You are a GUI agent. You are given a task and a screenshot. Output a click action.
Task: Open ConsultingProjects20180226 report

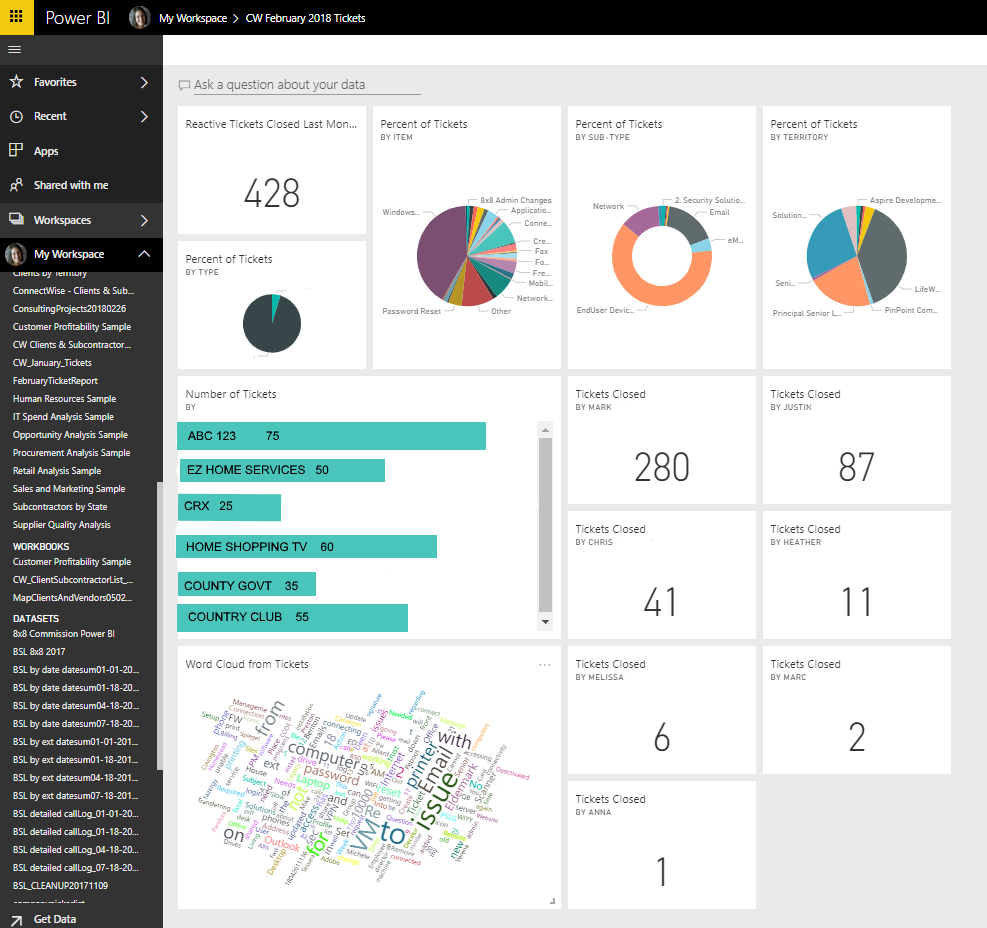click(x=69, y=309)
